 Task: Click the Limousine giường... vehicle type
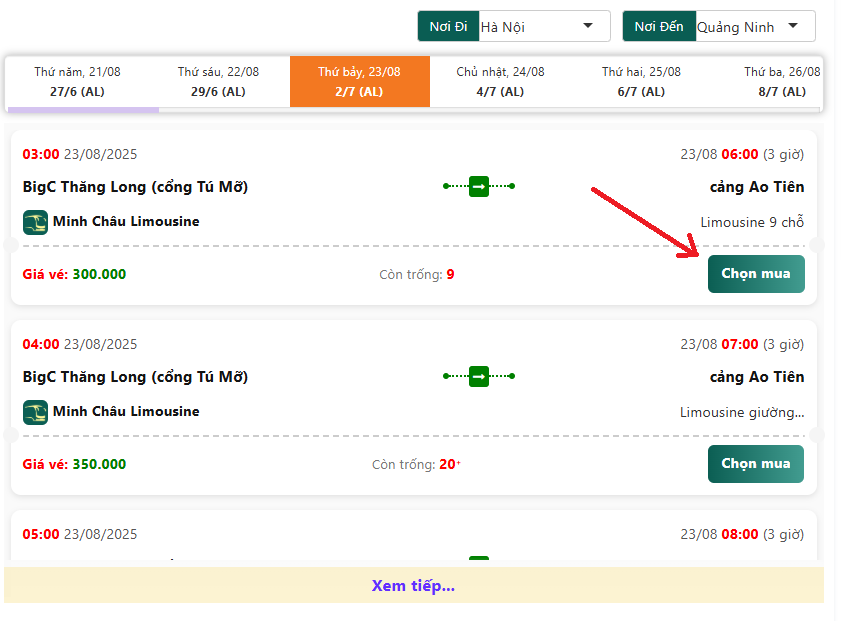[742, 412]
